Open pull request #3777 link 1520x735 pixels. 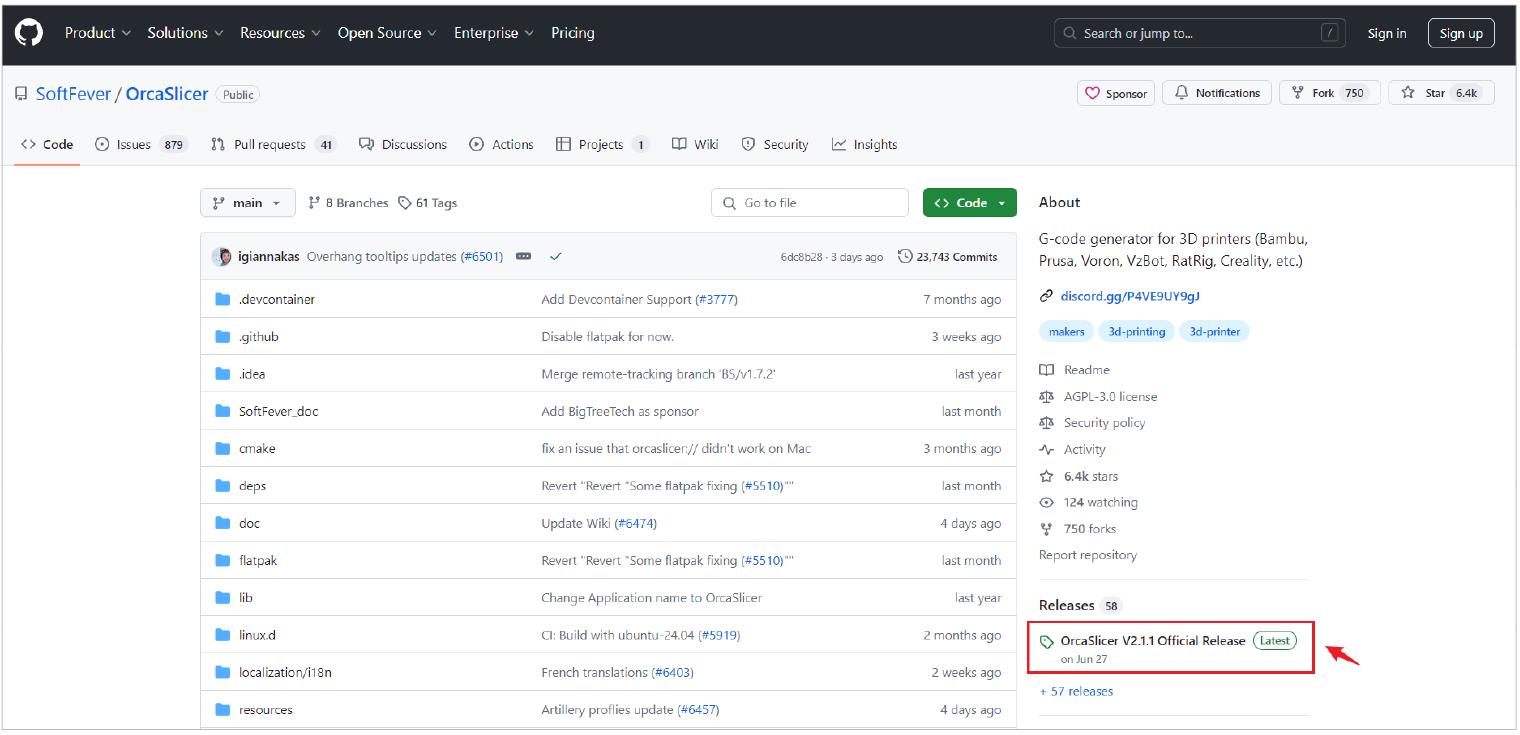[717, 300]
